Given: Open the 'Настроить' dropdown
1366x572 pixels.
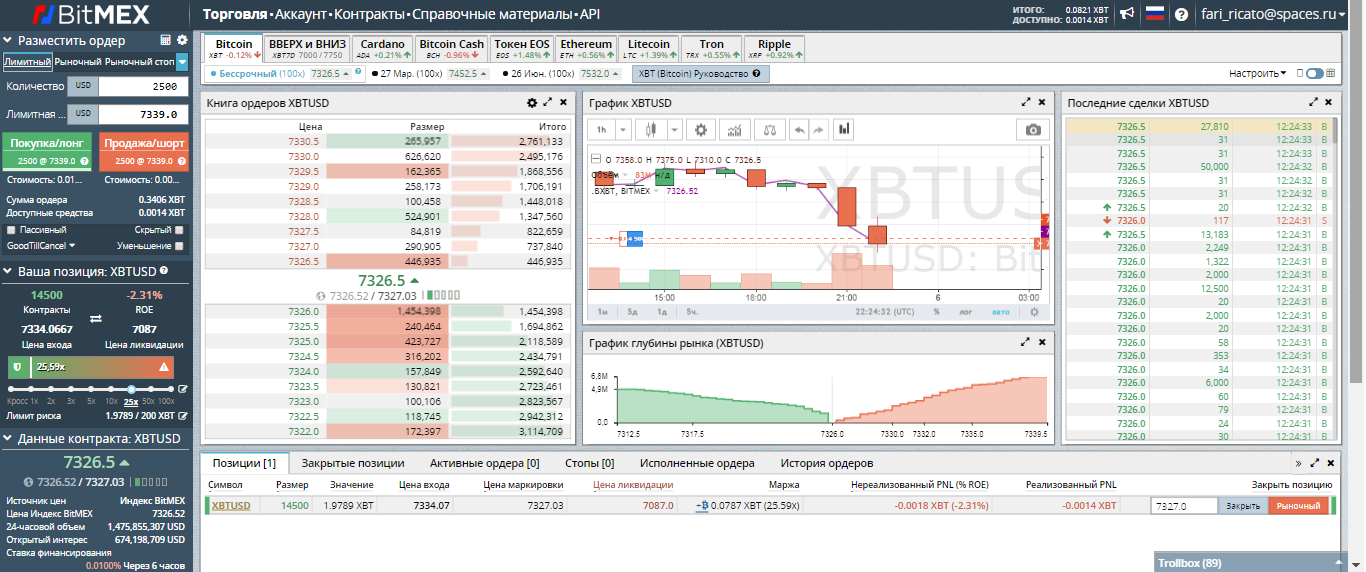Looking at the screenshot, I should (x=1257, y=73).
